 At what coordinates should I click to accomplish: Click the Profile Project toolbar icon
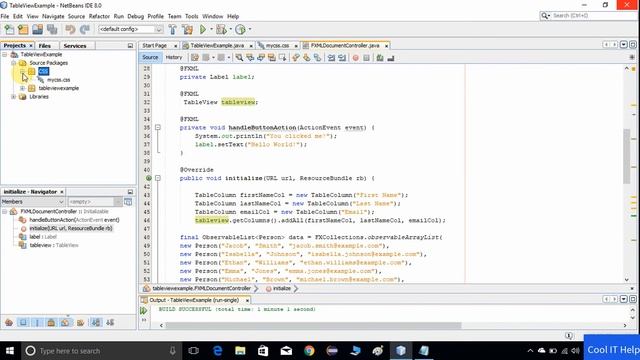click(240, 29)
